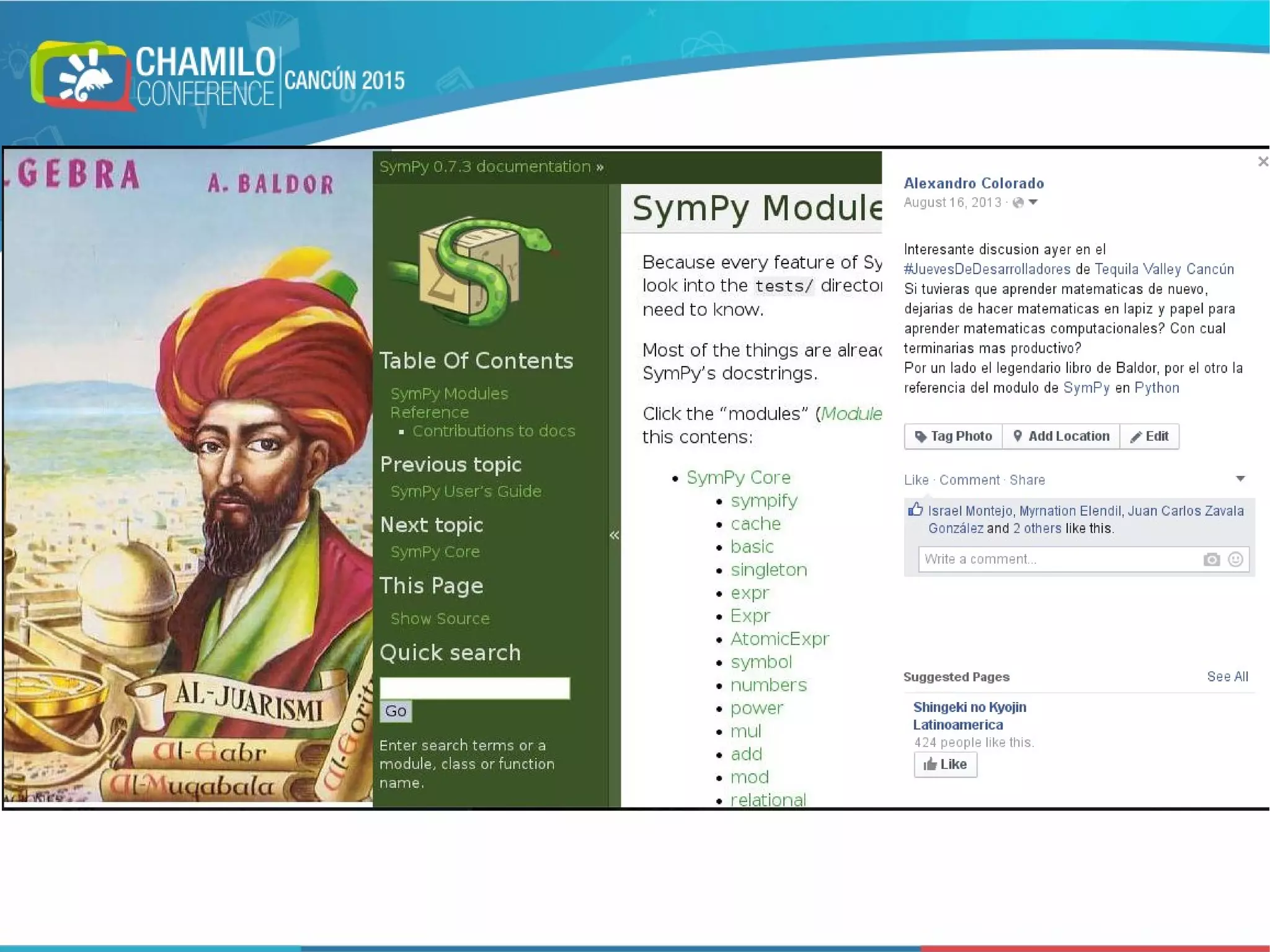The image size is (1270, 952).
Task: Click the thumbs-up icon beside Israel Montejo
Action: 915,510
